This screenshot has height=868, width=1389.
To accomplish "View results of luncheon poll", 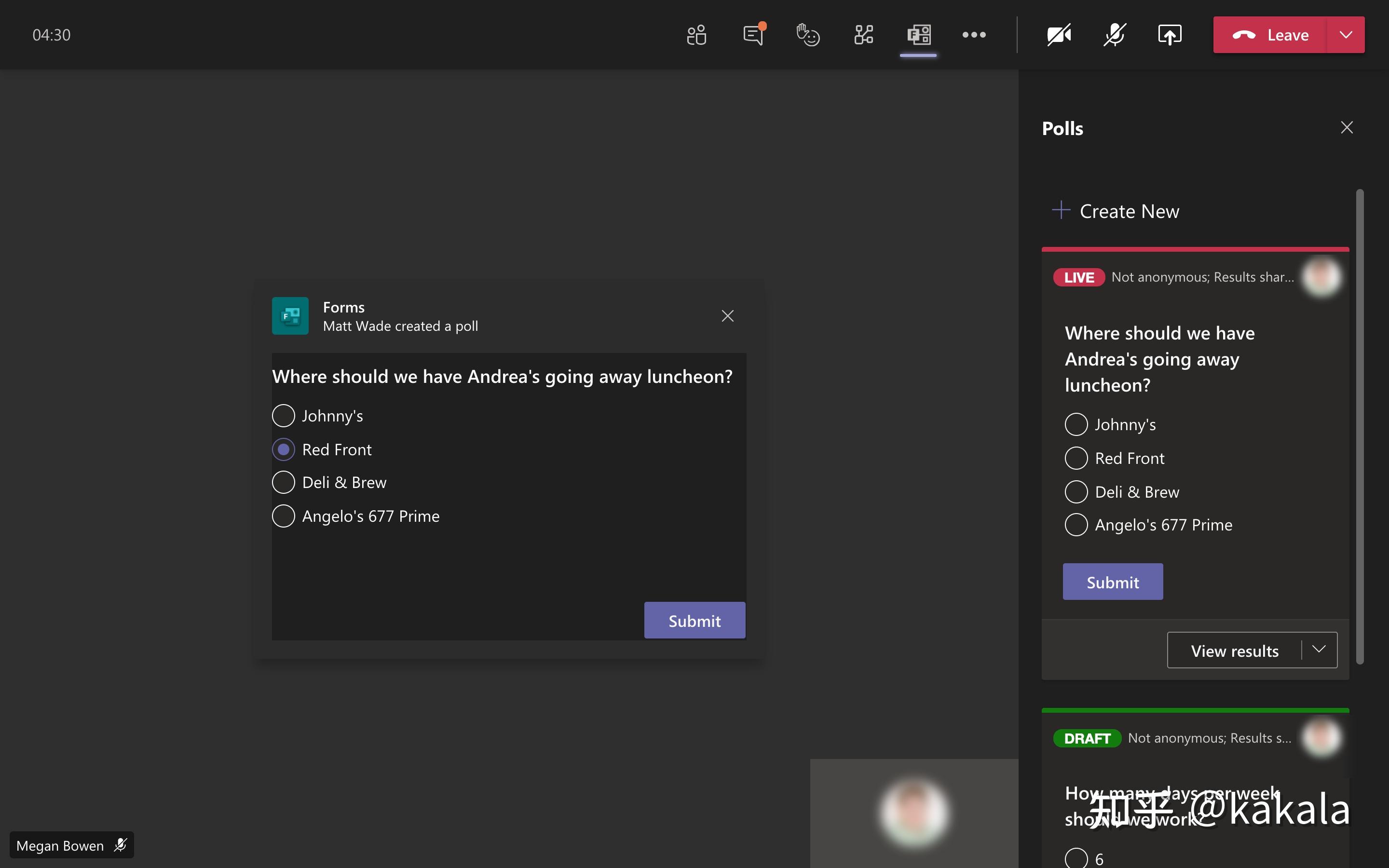I will tap(1234, 649).
